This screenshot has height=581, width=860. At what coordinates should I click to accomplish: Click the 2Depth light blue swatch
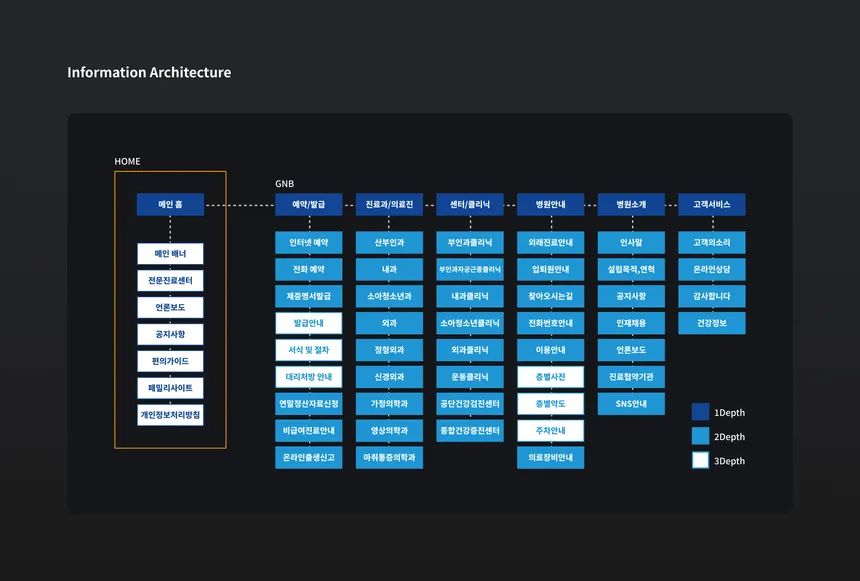(x=700, y=436)
